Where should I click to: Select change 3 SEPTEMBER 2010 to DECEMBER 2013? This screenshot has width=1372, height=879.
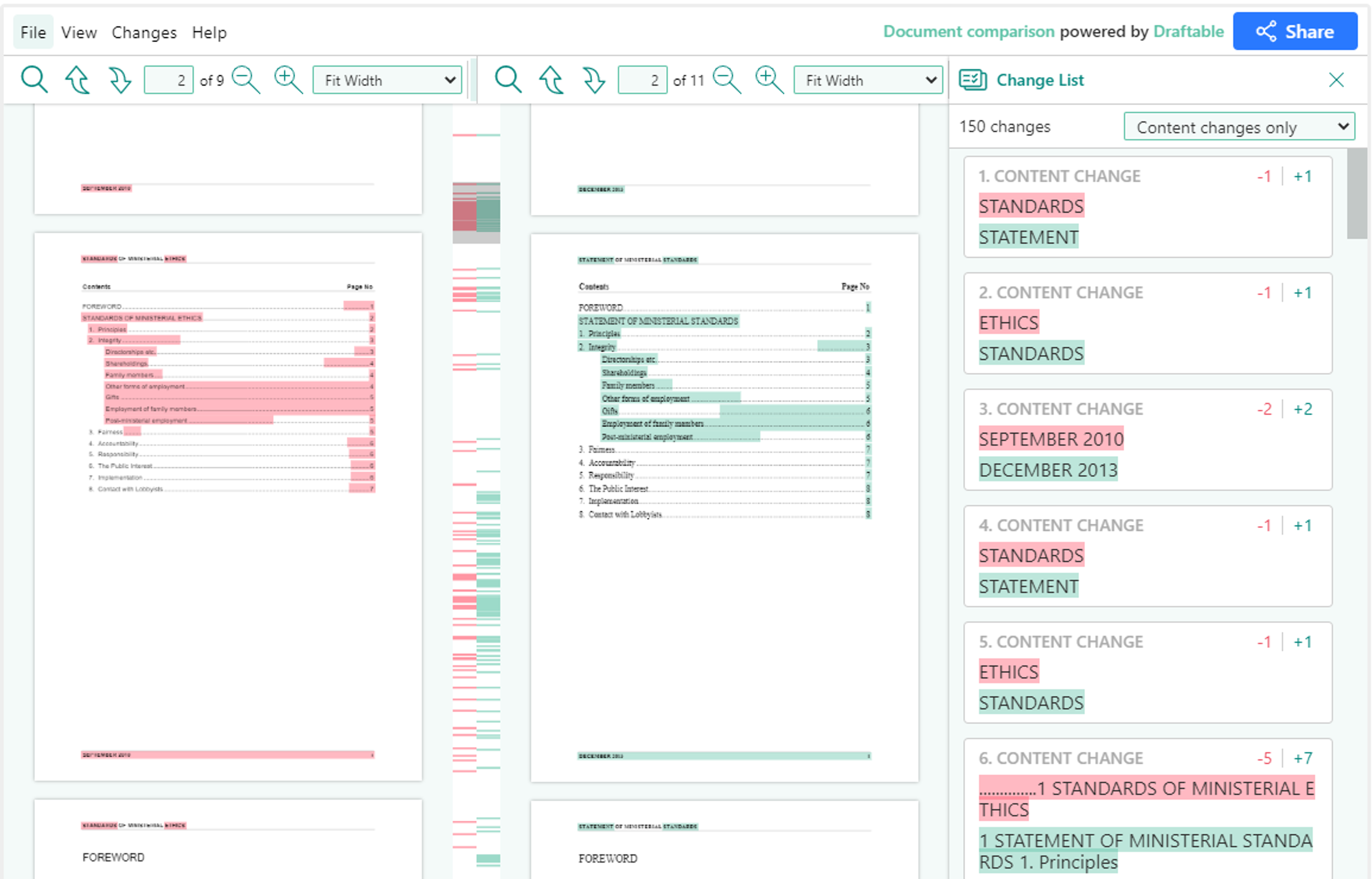[1148, 439]
